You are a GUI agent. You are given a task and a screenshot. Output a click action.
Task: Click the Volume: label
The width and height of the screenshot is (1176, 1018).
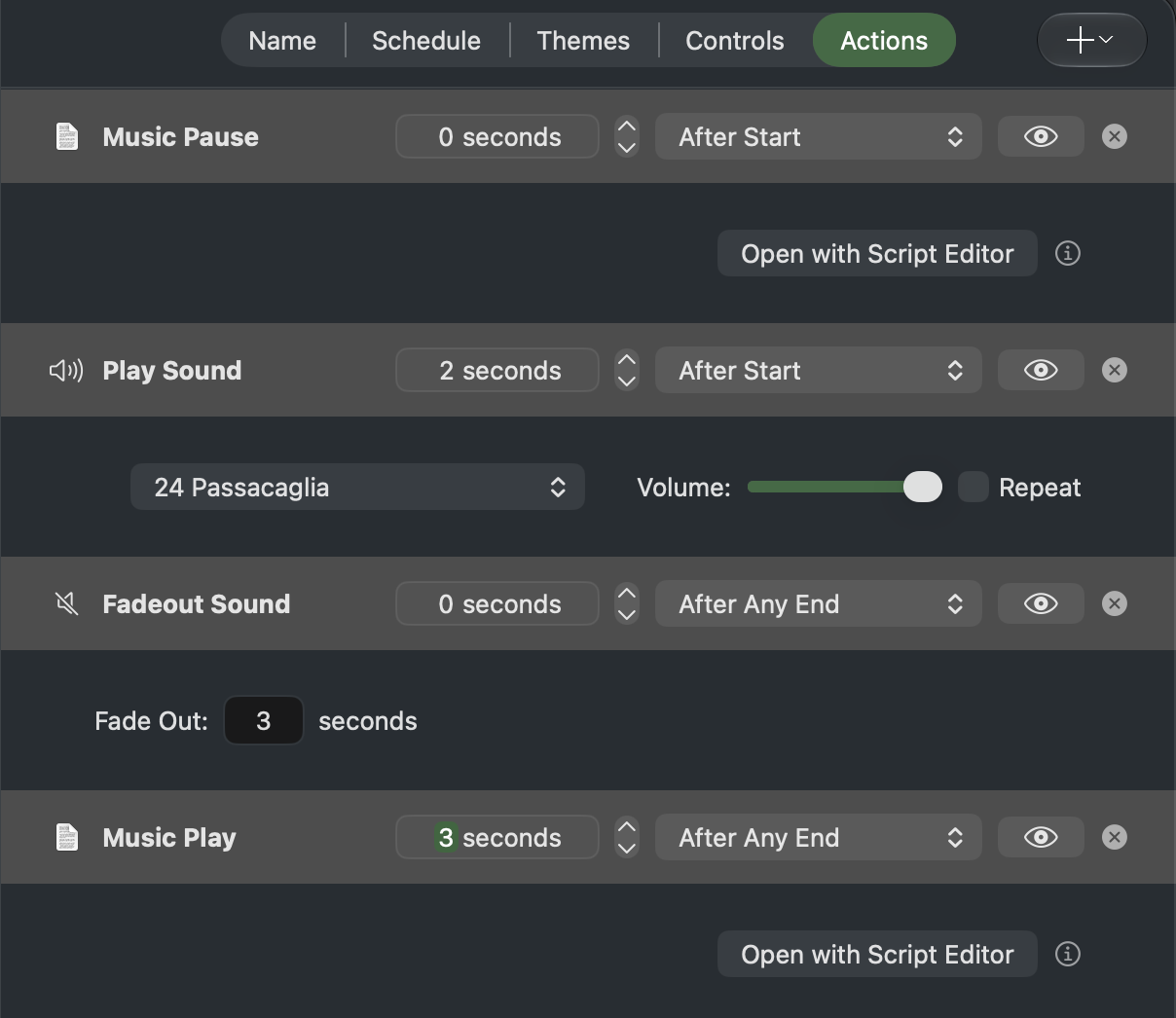coord(683,487)
